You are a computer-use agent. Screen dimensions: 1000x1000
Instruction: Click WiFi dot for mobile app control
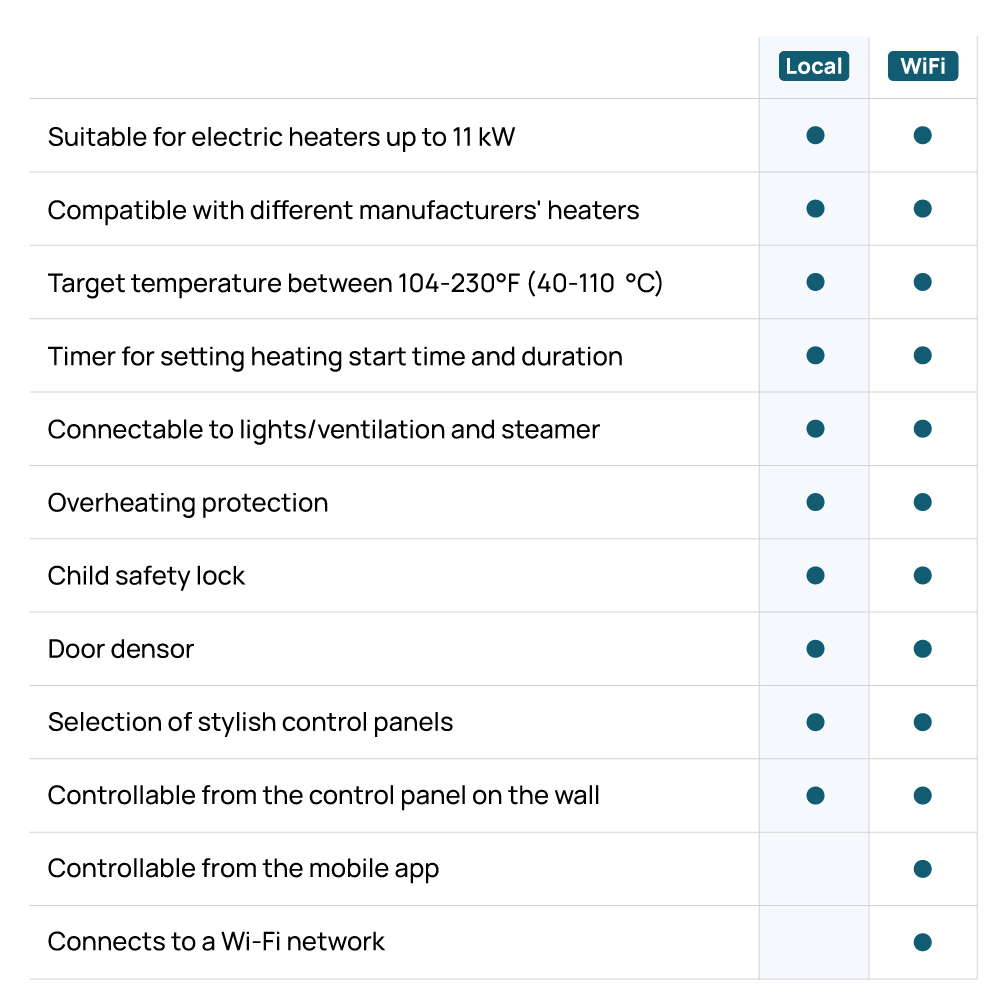[x=922, y=869]
